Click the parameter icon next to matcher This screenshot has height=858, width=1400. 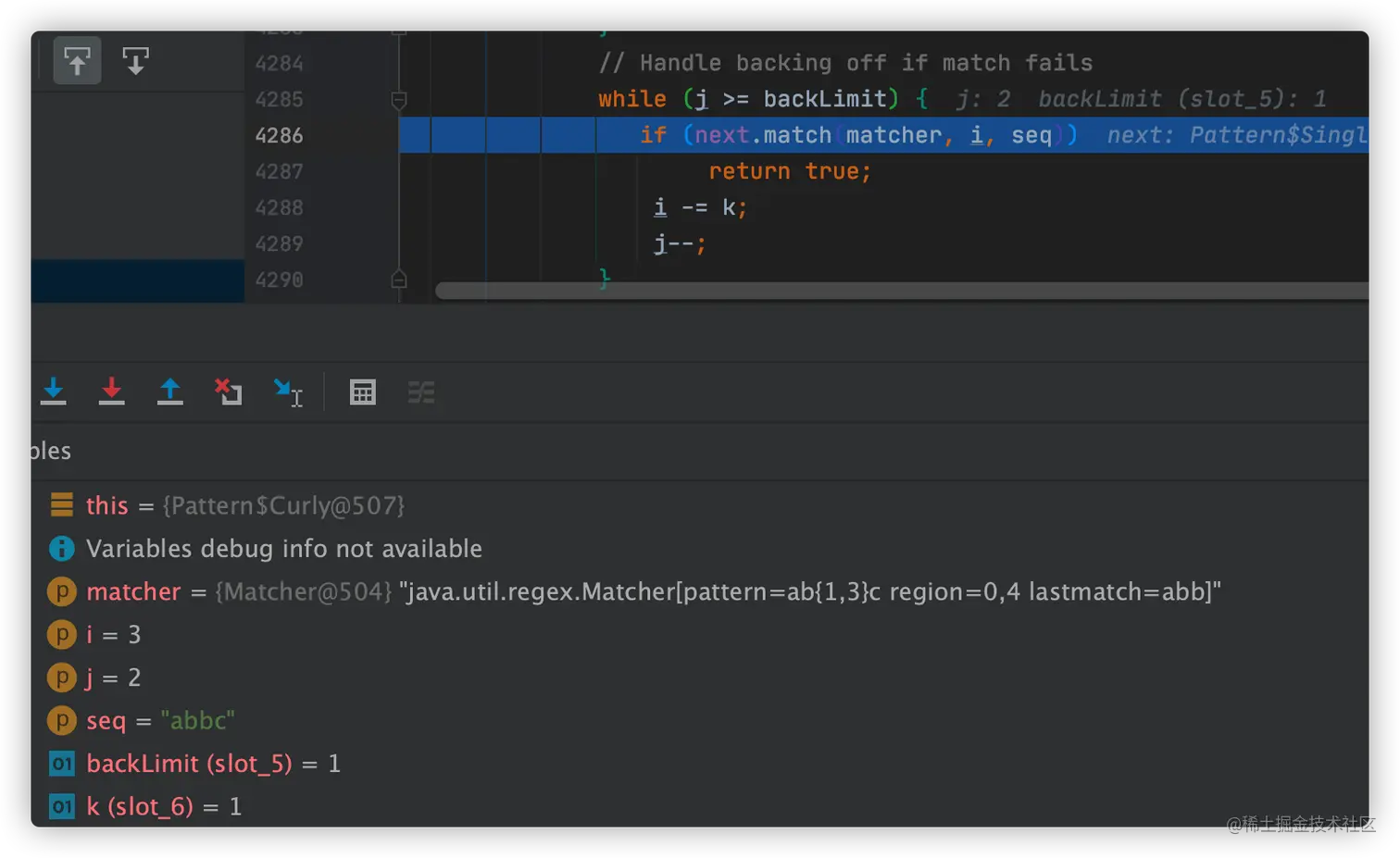pyautogui.click(x=62, y=591)
